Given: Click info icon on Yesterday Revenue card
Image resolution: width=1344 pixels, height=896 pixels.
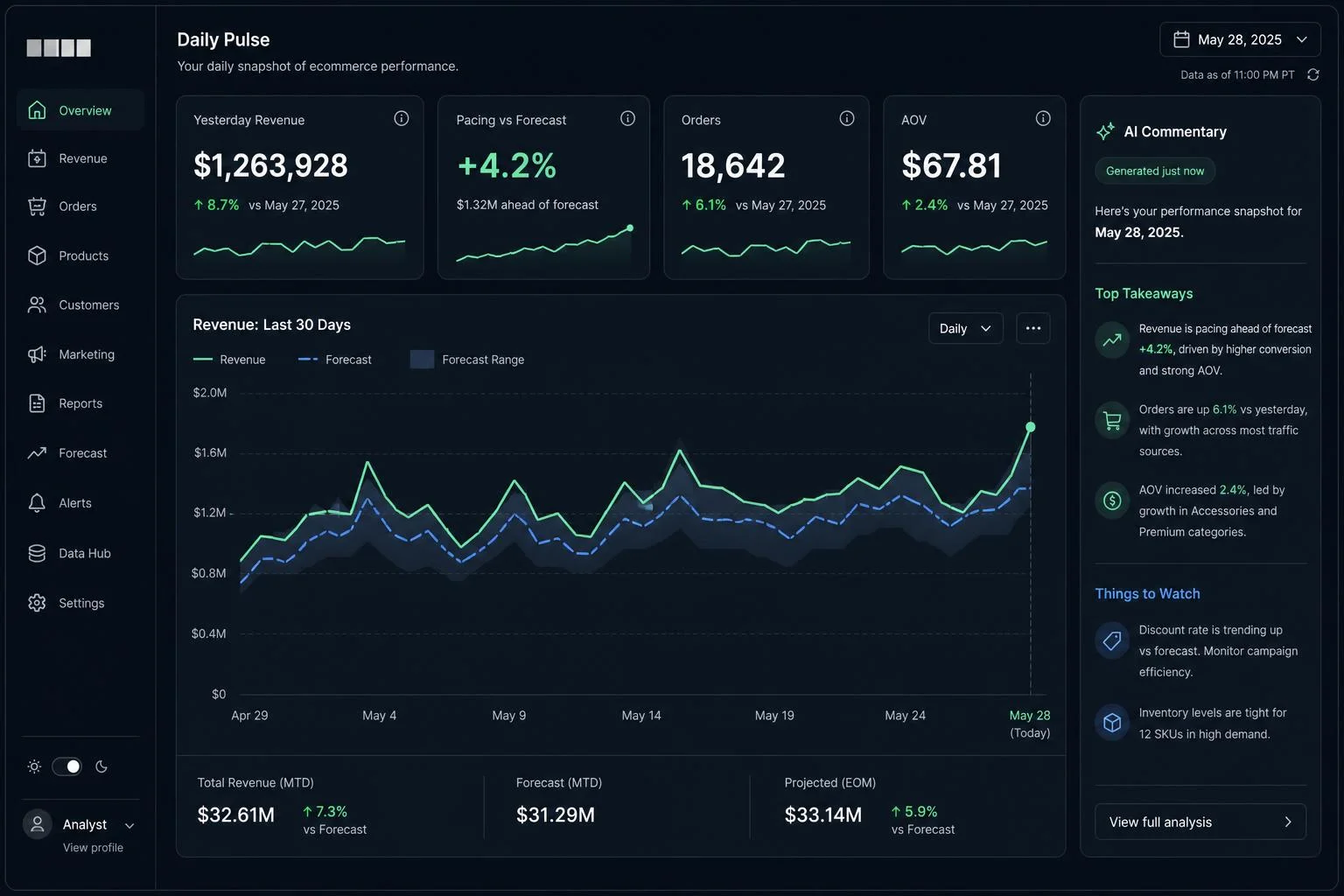Looking at the screenshot, I should point(402,118).
